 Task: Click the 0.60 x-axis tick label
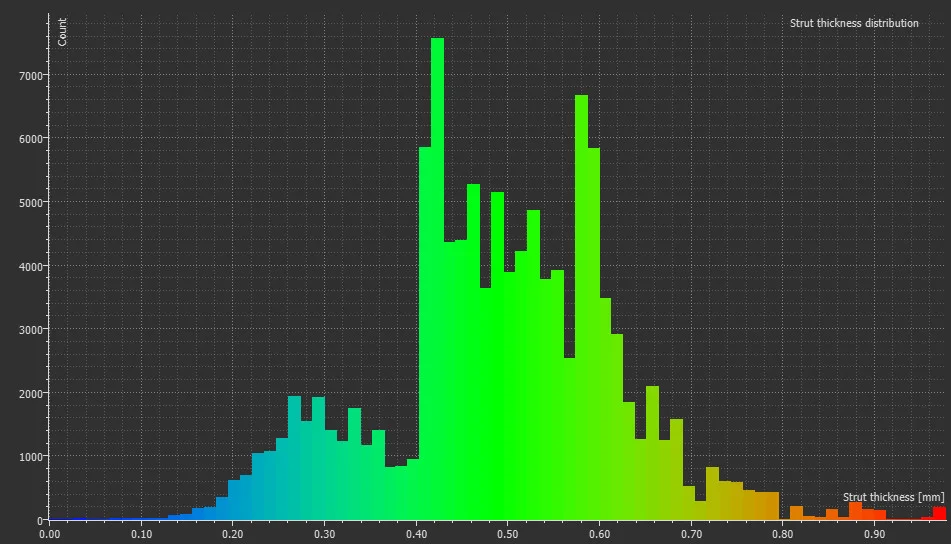tap(599, 534)
